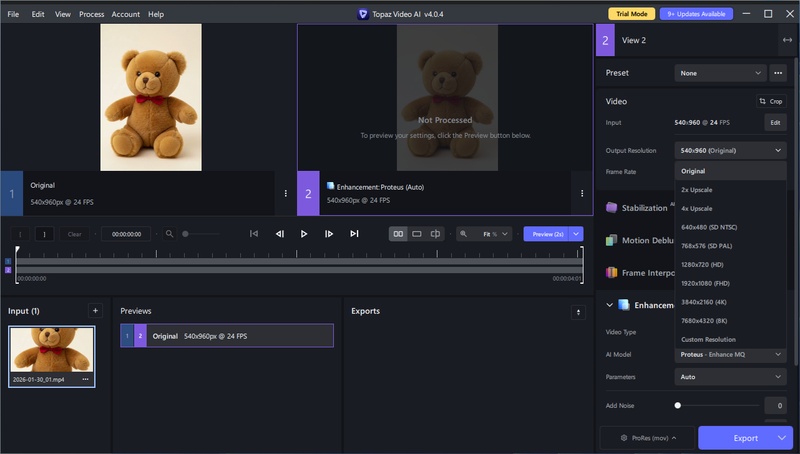Open the Process menu
This screenshot has width=800, height=454.
pyautogui.click(x=91, y=14)
